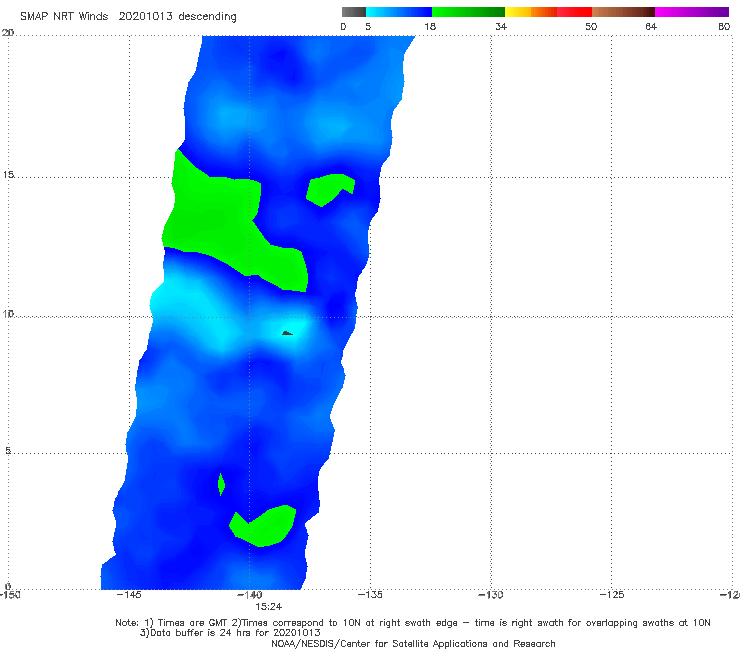Viewport: 740px width, 650px height.
Task: Click the magenta 64-80 segment of the color bar
Action: (x=692, y=12)
